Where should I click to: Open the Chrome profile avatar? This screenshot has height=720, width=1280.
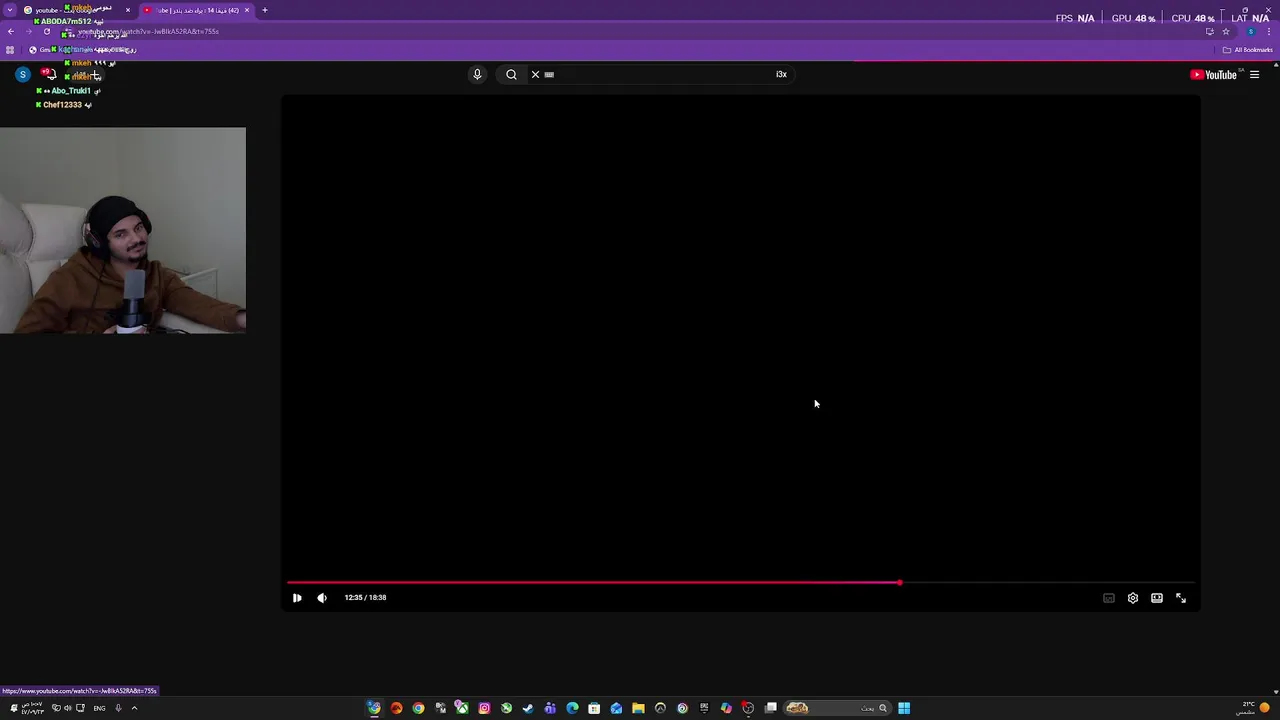1250,31
